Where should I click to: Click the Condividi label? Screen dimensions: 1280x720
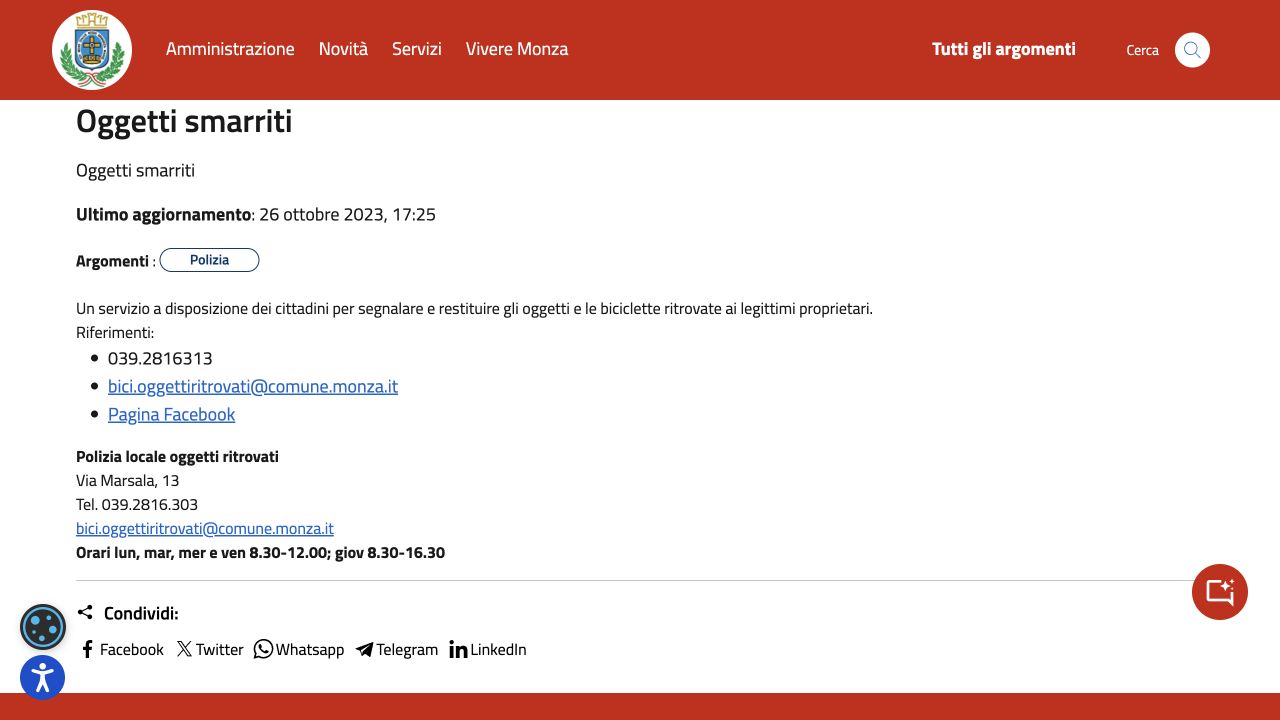click(x=141, y=613)
